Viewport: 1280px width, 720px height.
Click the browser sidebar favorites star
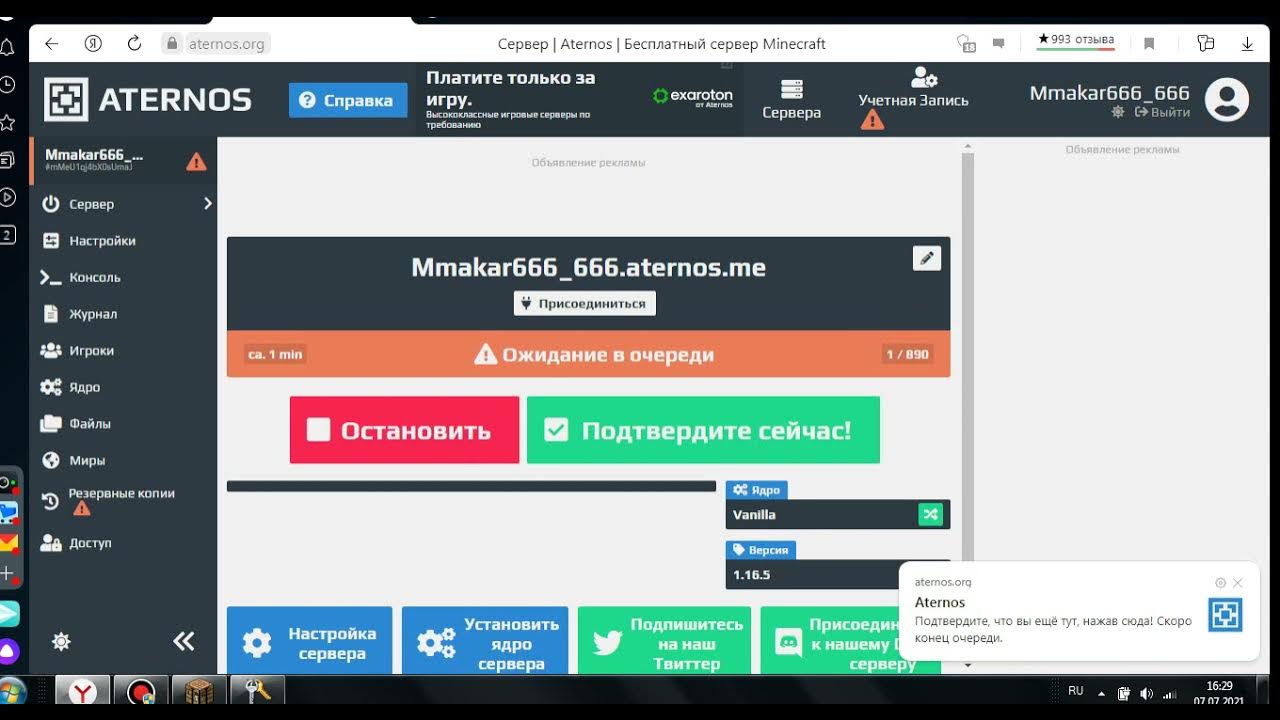click(7, 122)
